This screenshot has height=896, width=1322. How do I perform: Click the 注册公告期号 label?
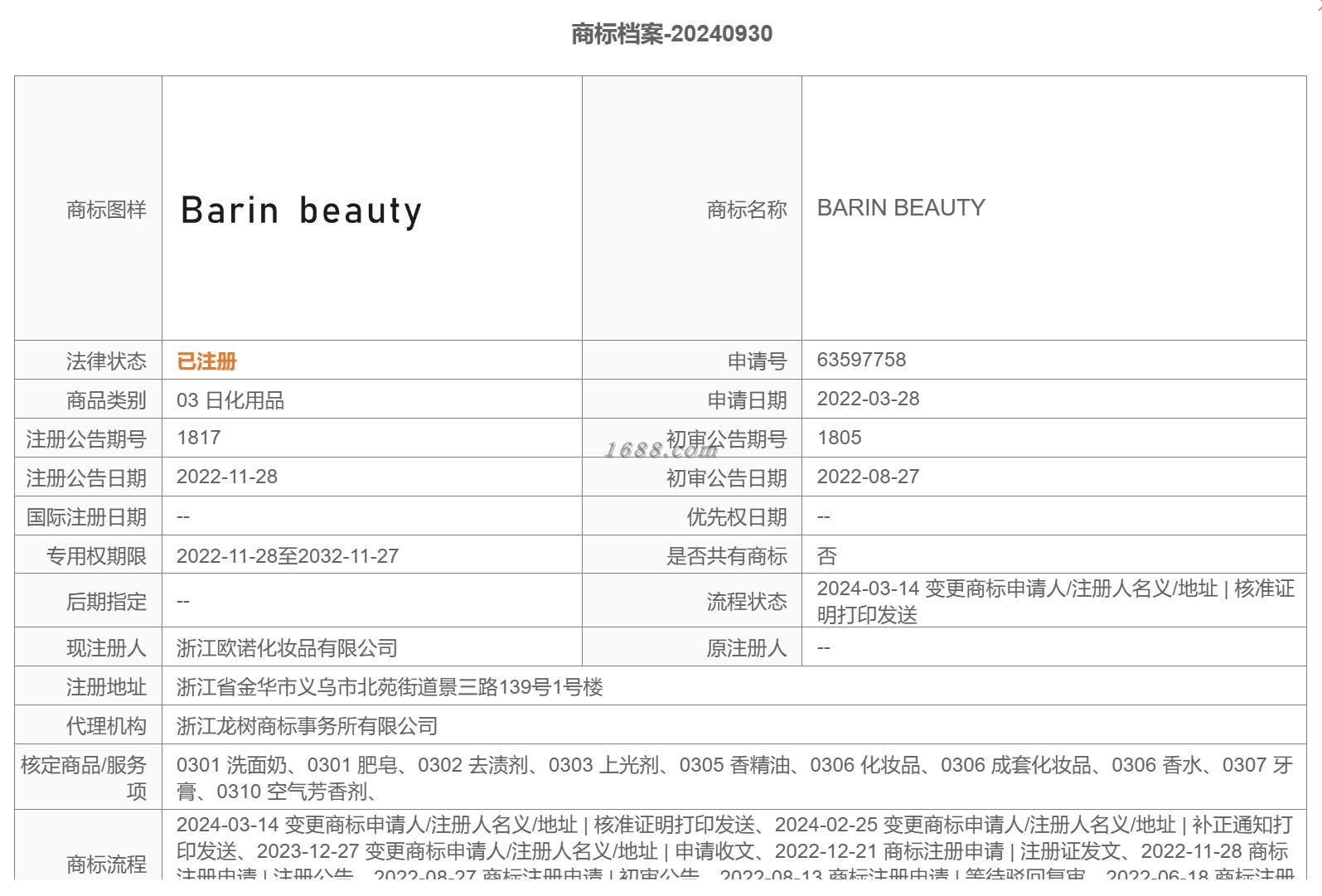tap(86, 439)
